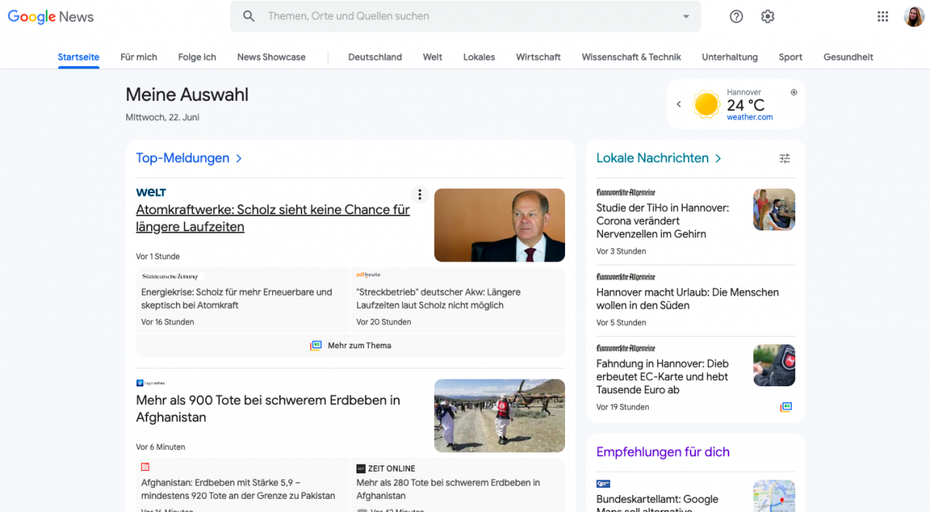Open the Help question mark icon

point(736,17)
